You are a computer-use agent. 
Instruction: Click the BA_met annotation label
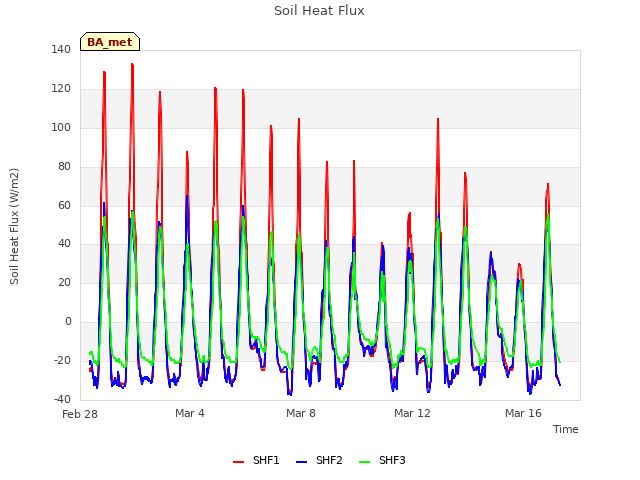[110, 42]
